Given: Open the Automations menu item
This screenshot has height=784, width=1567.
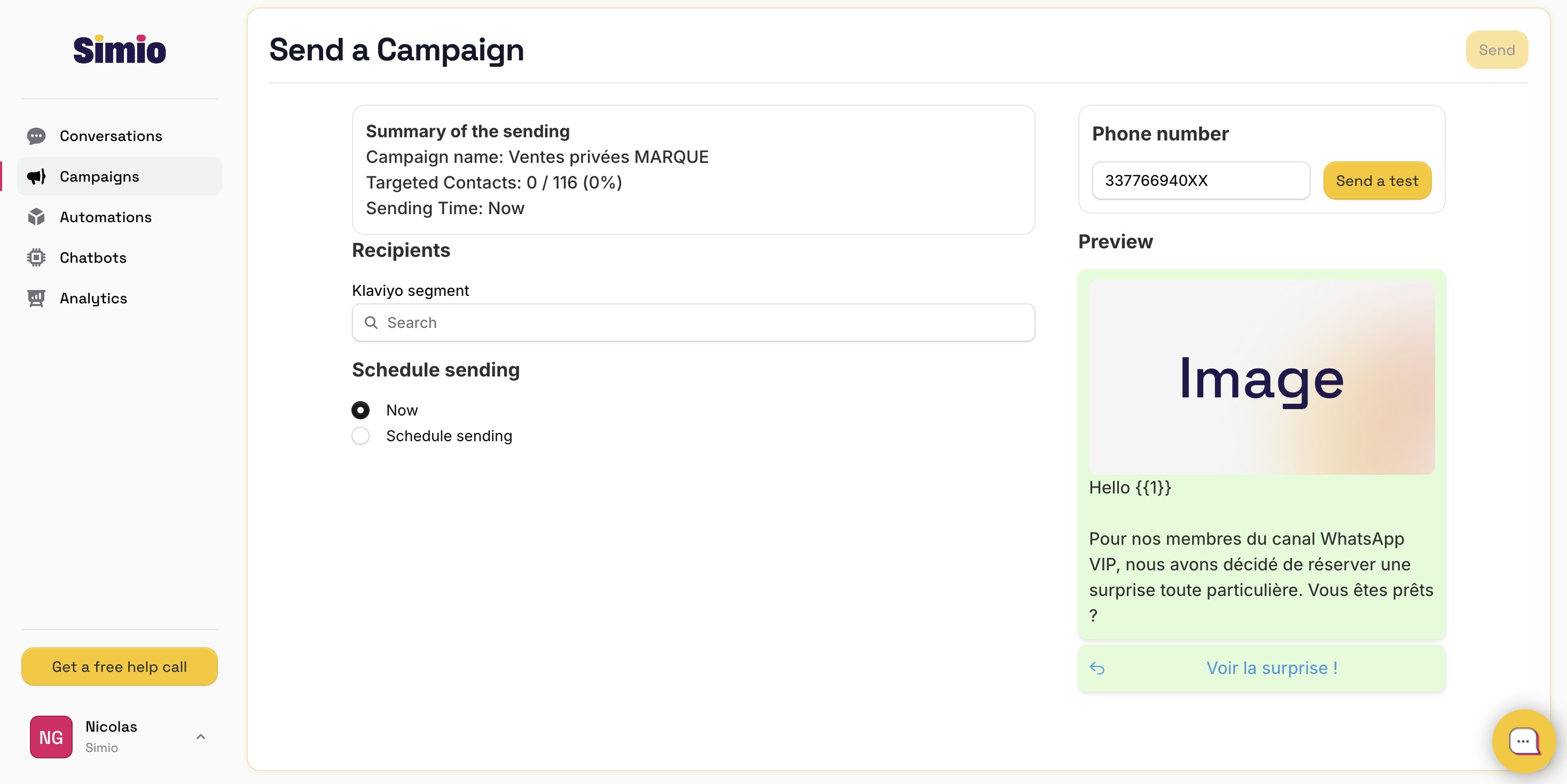Looking at the screenshot, I should click(106, 217).
